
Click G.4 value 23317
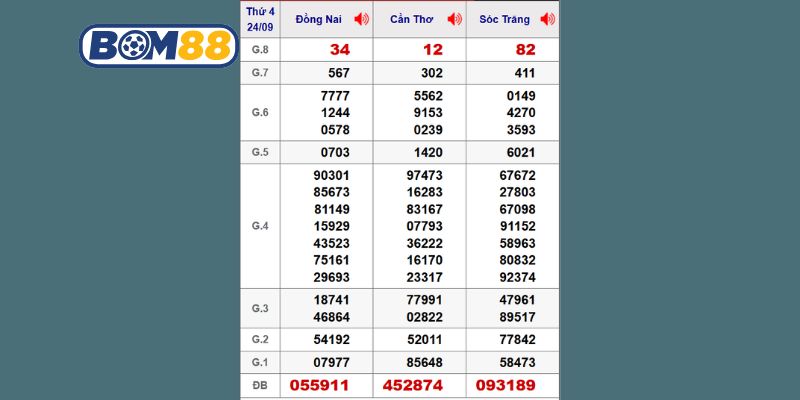click(x=424, y=278)
